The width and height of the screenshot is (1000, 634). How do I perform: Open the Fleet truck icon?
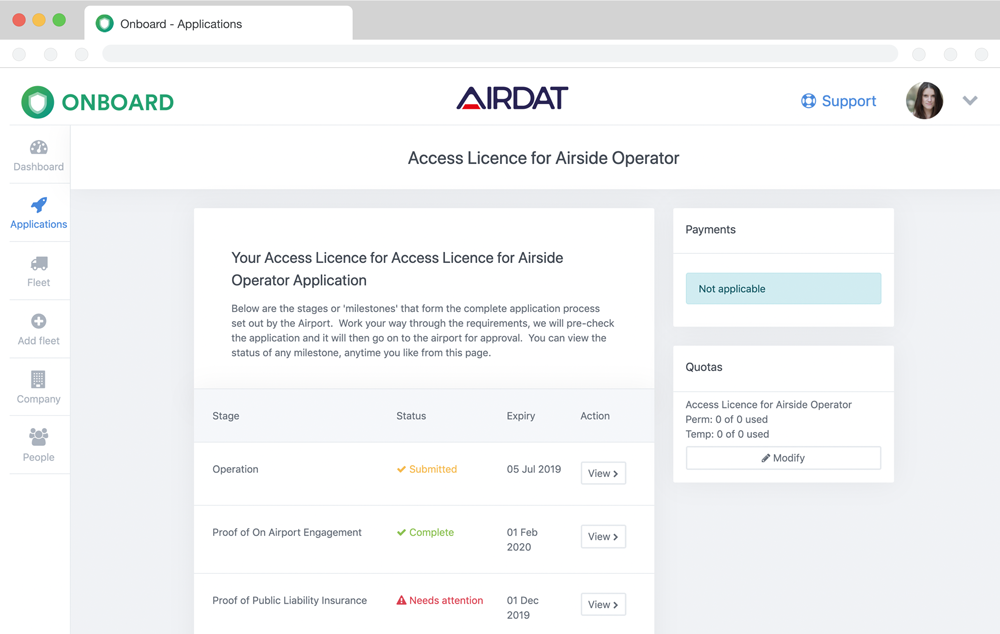[x=39, y=264]
